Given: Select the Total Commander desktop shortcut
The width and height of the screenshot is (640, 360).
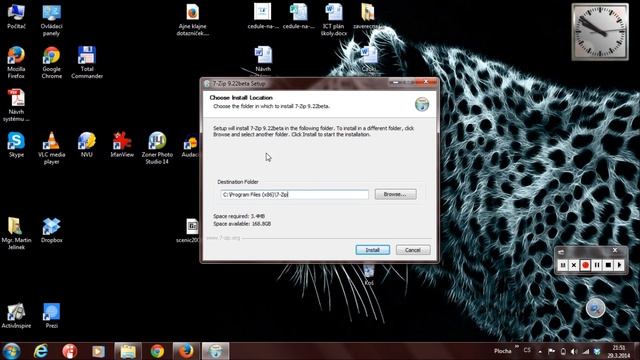Looking at the screenshot, I should 87,62.
